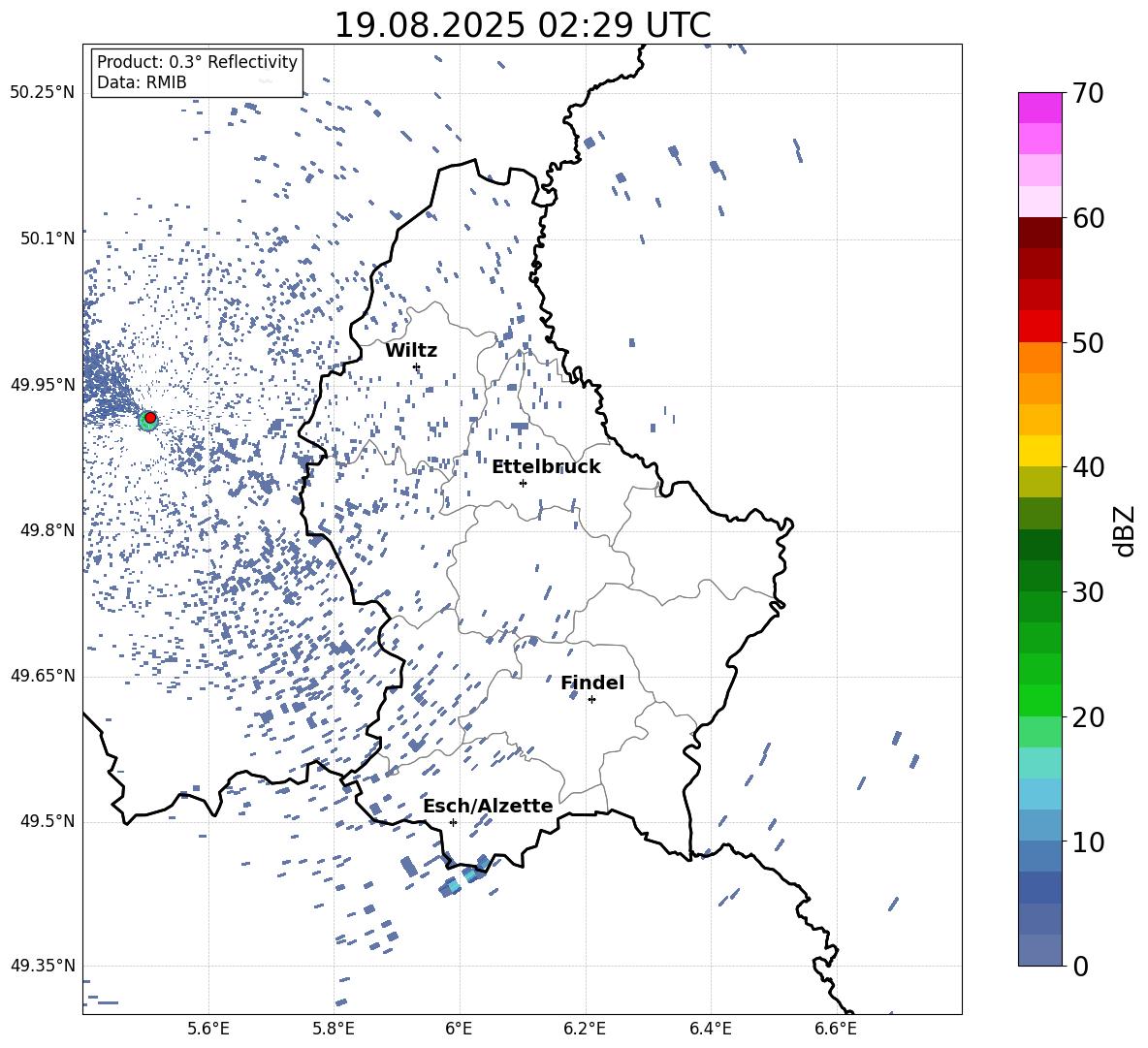Click the colorbar tick label 40
Viewport: 1148px width, 1048px height.
click(1088, 467)
